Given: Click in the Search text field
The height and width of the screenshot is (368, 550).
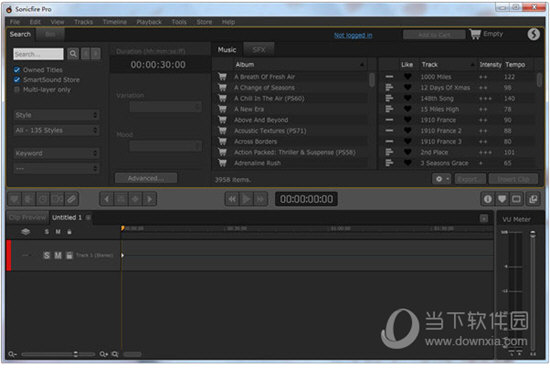Looking at the screenshot, I should 38,54.
